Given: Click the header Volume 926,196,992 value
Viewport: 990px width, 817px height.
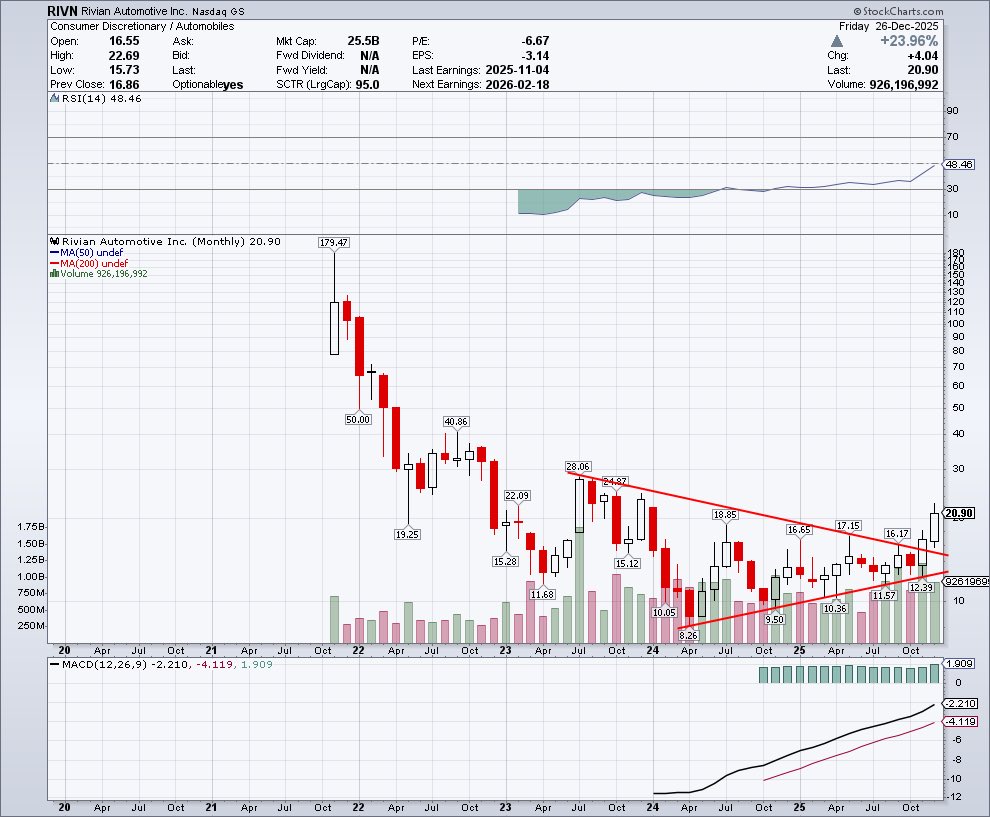Looking at the screenshot, I should (904, 85).
